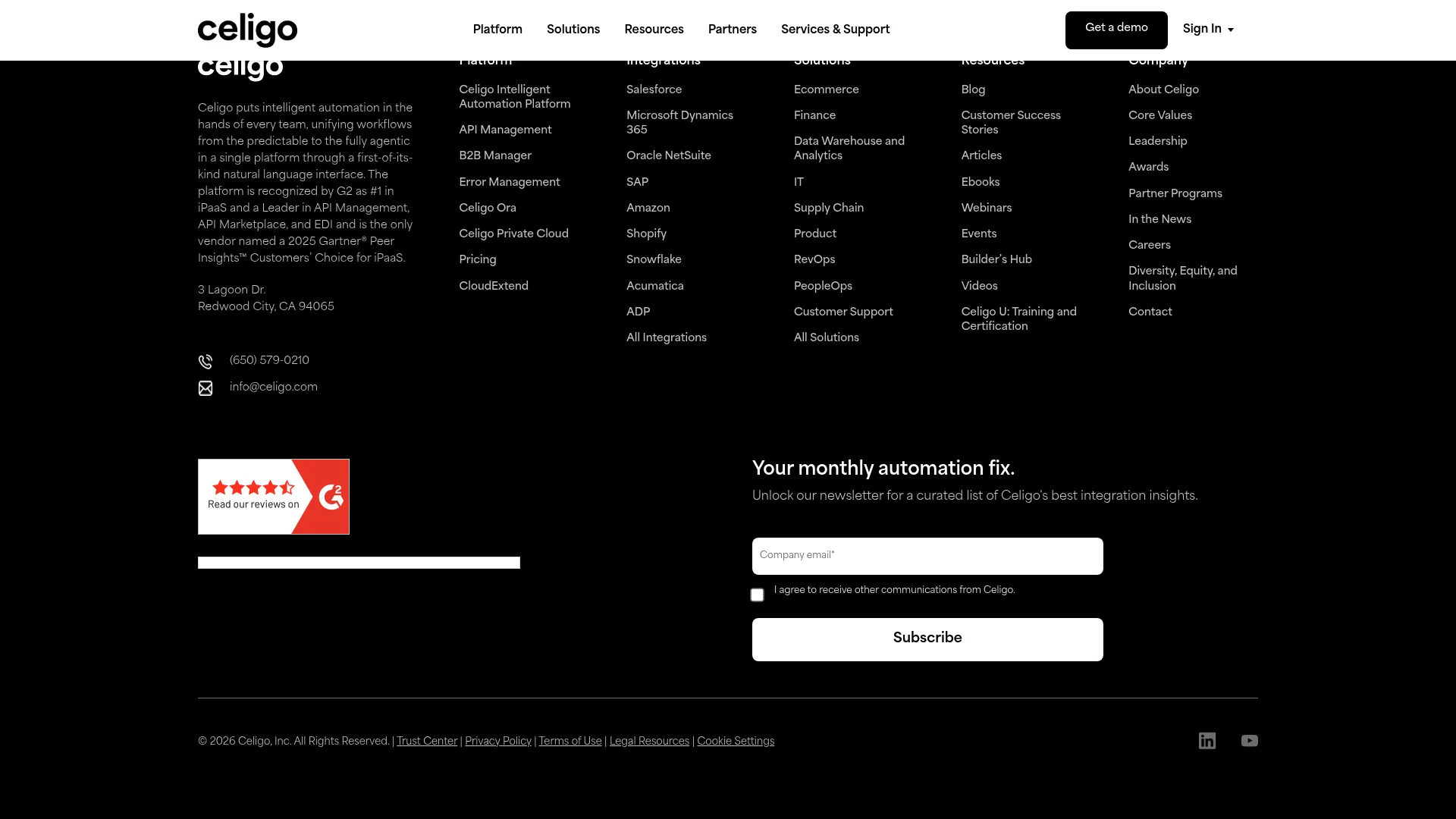1456x819 pixels.
Task: Open the Salesforce integration link
Action: (x=654, y=90)
